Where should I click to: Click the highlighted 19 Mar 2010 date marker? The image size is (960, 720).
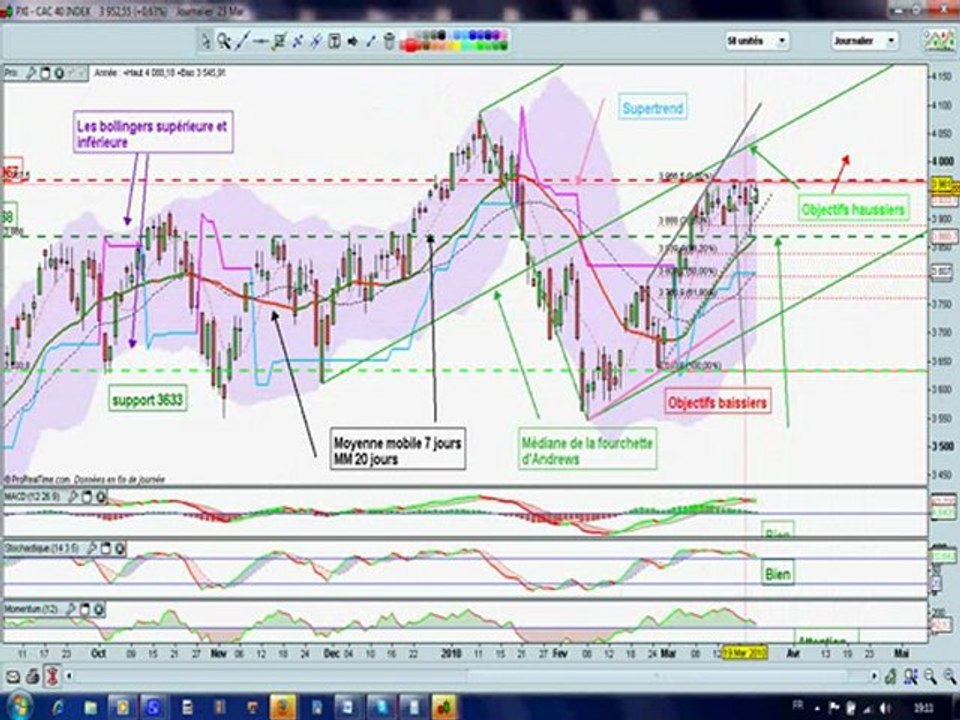(x=744, y=653)
